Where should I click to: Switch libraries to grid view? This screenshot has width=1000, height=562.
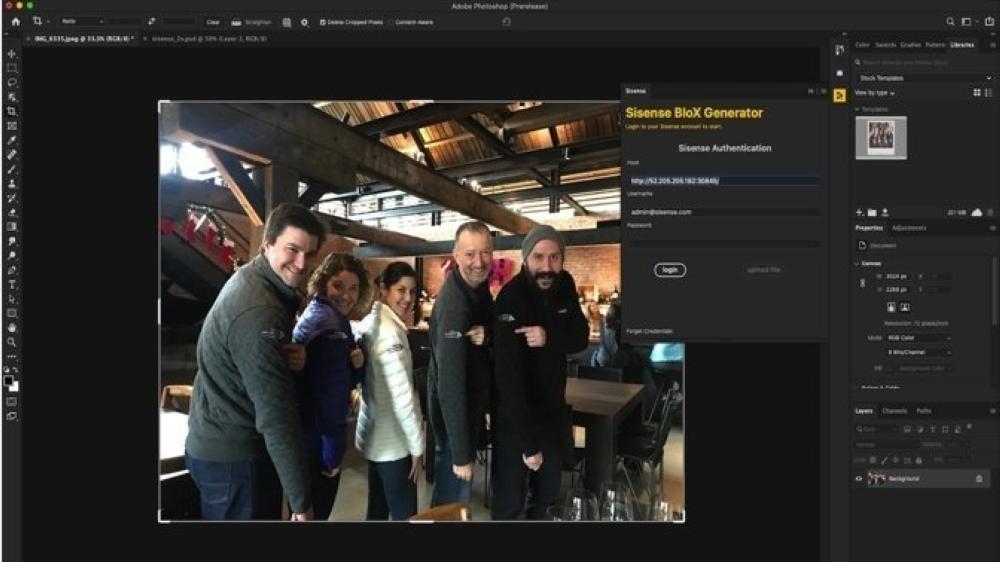click(977, 92)
